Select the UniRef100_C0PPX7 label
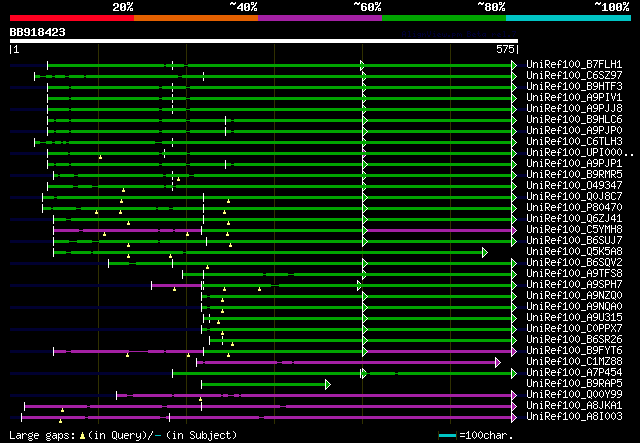The width and height of the screenshot is (640, 443). pos(574,329)
